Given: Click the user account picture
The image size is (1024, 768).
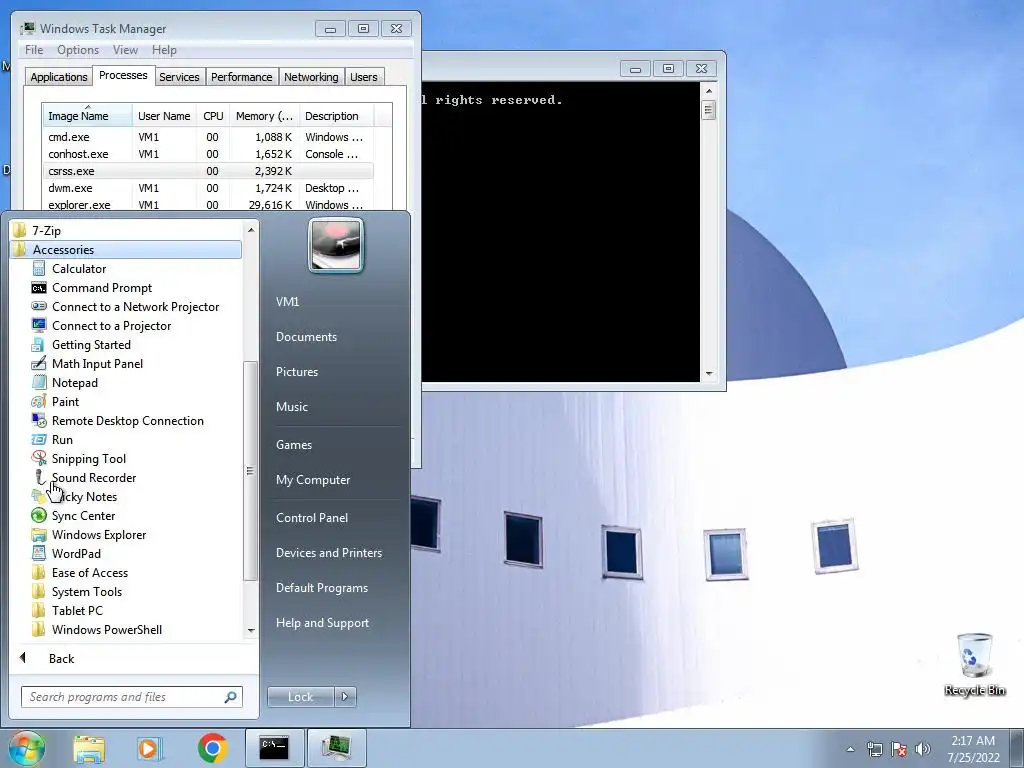Looking at the screenshot, I should point(336,245).
